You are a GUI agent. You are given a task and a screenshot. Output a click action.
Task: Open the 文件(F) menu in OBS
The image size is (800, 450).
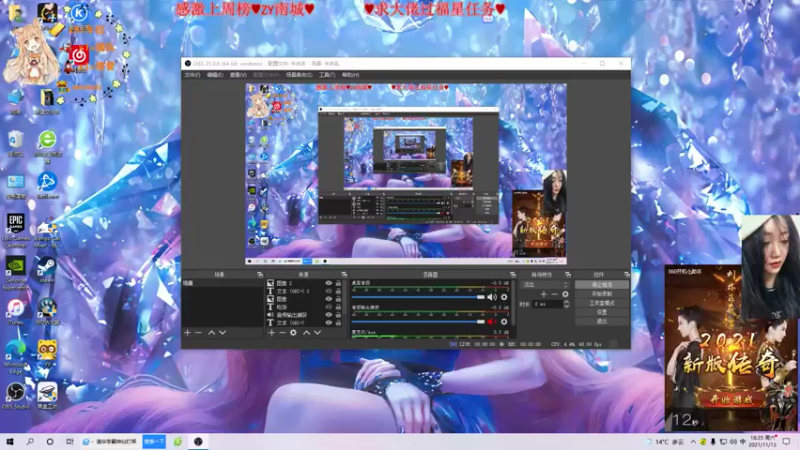point(192,75)
